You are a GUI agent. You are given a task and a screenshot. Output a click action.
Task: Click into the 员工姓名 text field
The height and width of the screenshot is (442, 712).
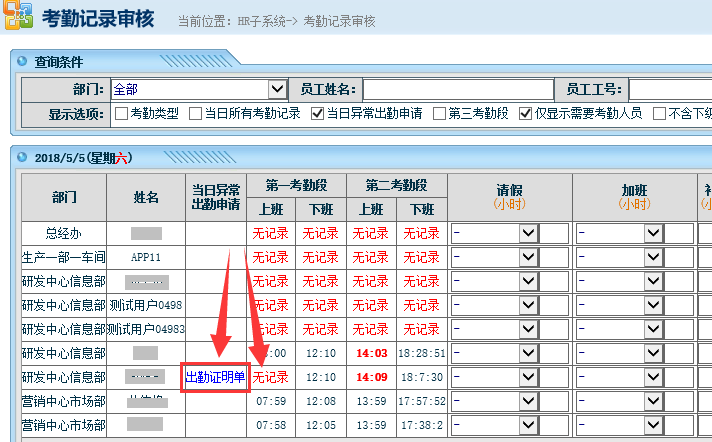(457, 90)
